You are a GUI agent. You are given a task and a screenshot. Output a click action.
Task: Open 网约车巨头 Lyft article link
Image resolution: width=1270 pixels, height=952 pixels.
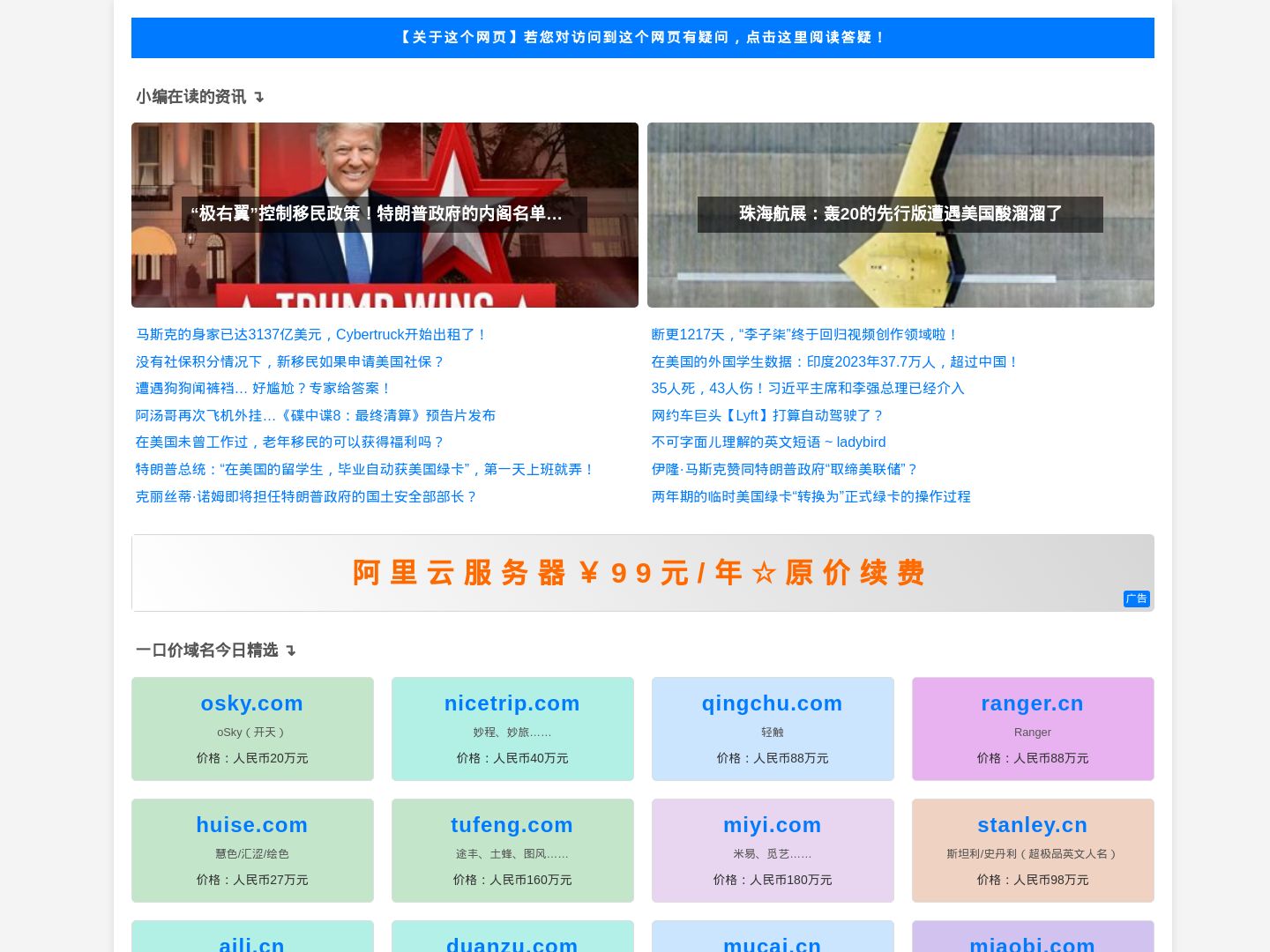[x=767, y=416]
